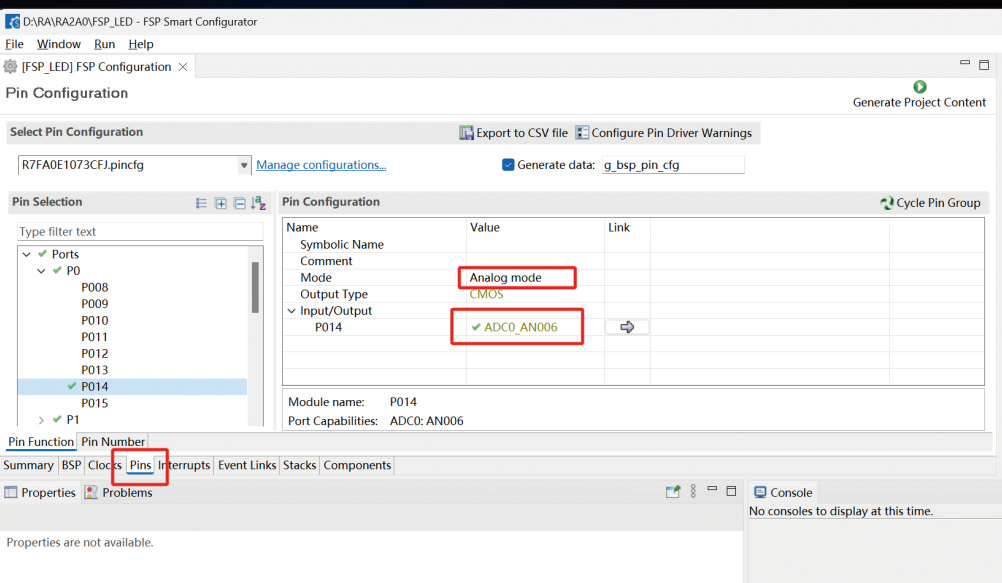This screenshot has width=1002, height=583.
Task: Select pin P015 in the tree
Action: (x=95, y=403)
